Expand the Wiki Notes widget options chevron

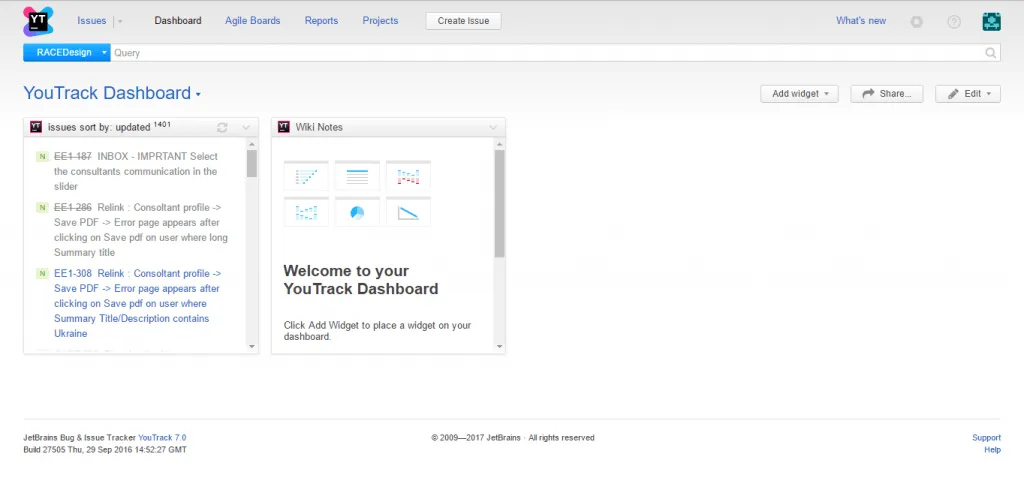pos(493,127)
